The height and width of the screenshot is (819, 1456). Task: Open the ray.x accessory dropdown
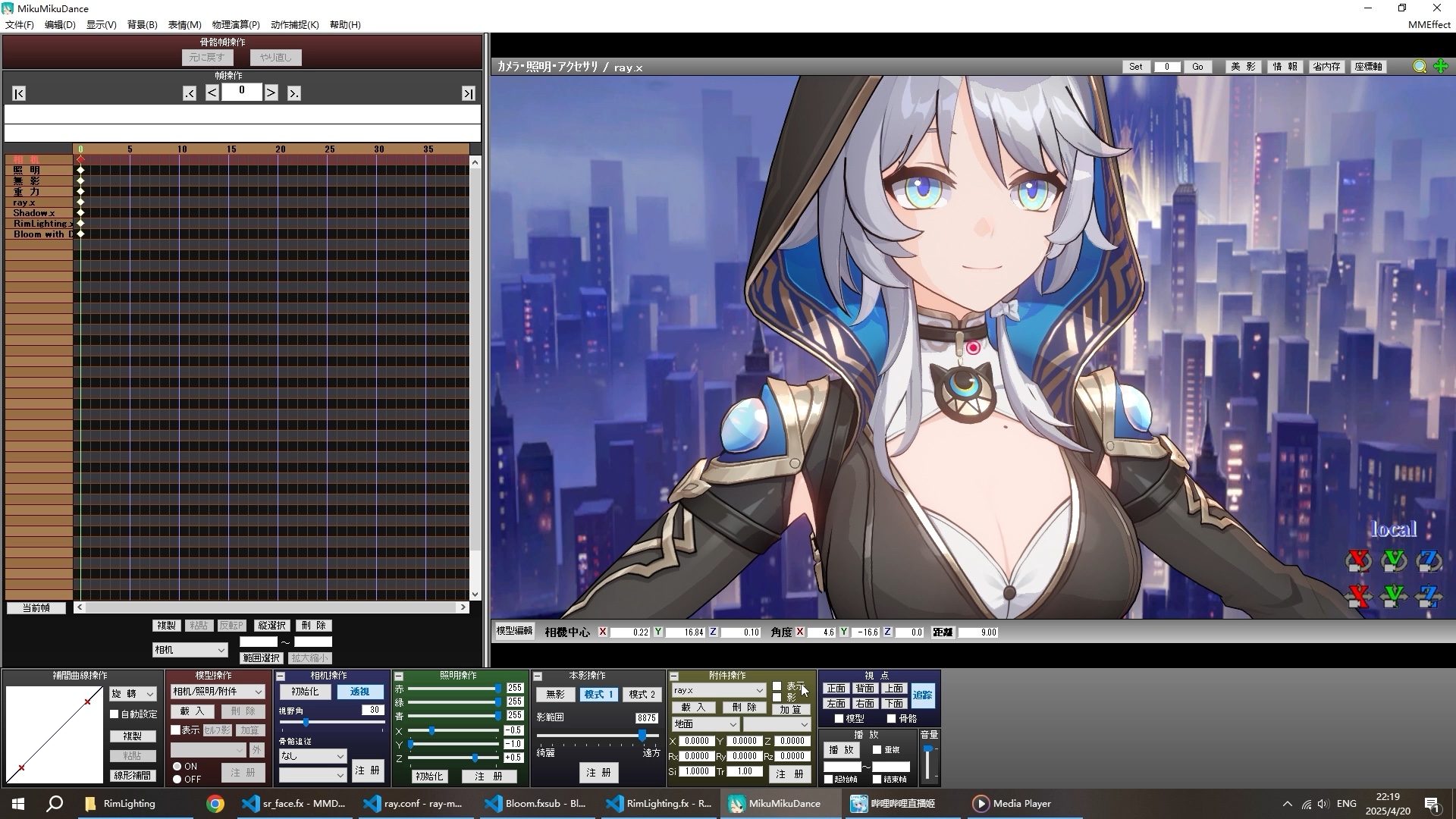pyautogui.click(x=718, y=690)
